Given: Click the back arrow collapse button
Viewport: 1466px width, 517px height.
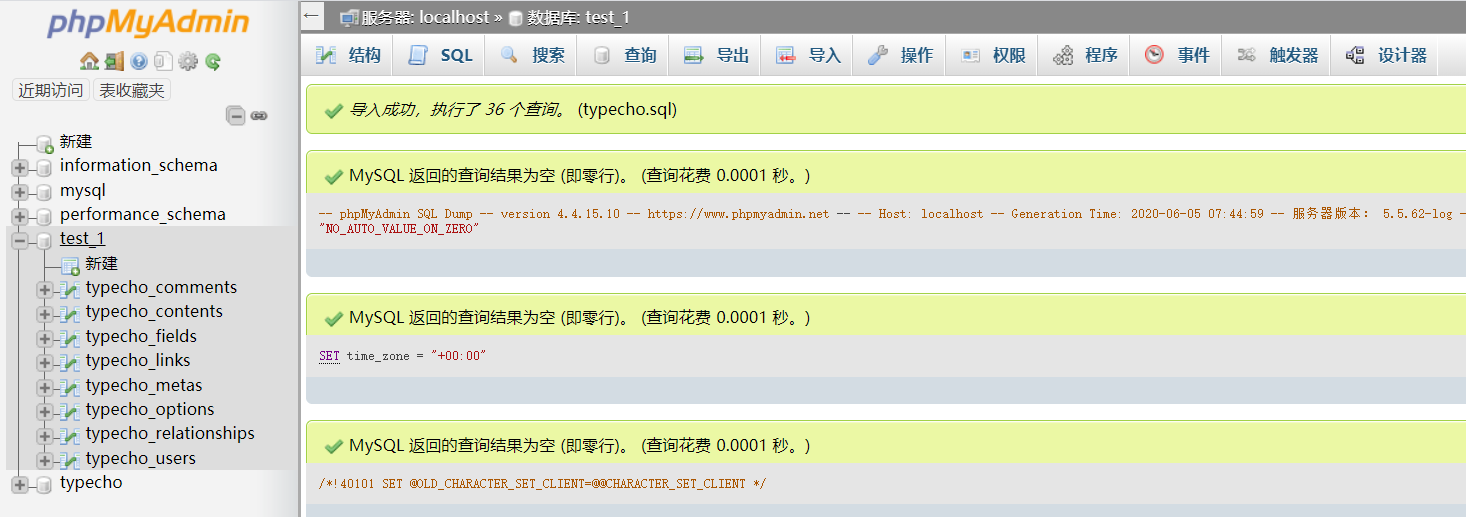Looking at the screenshot, I should click(312, 15).
